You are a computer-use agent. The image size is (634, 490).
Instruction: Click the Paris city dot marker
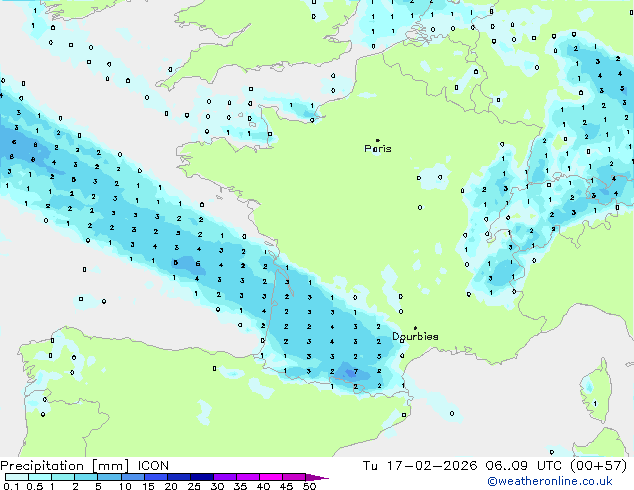(378, 140)
